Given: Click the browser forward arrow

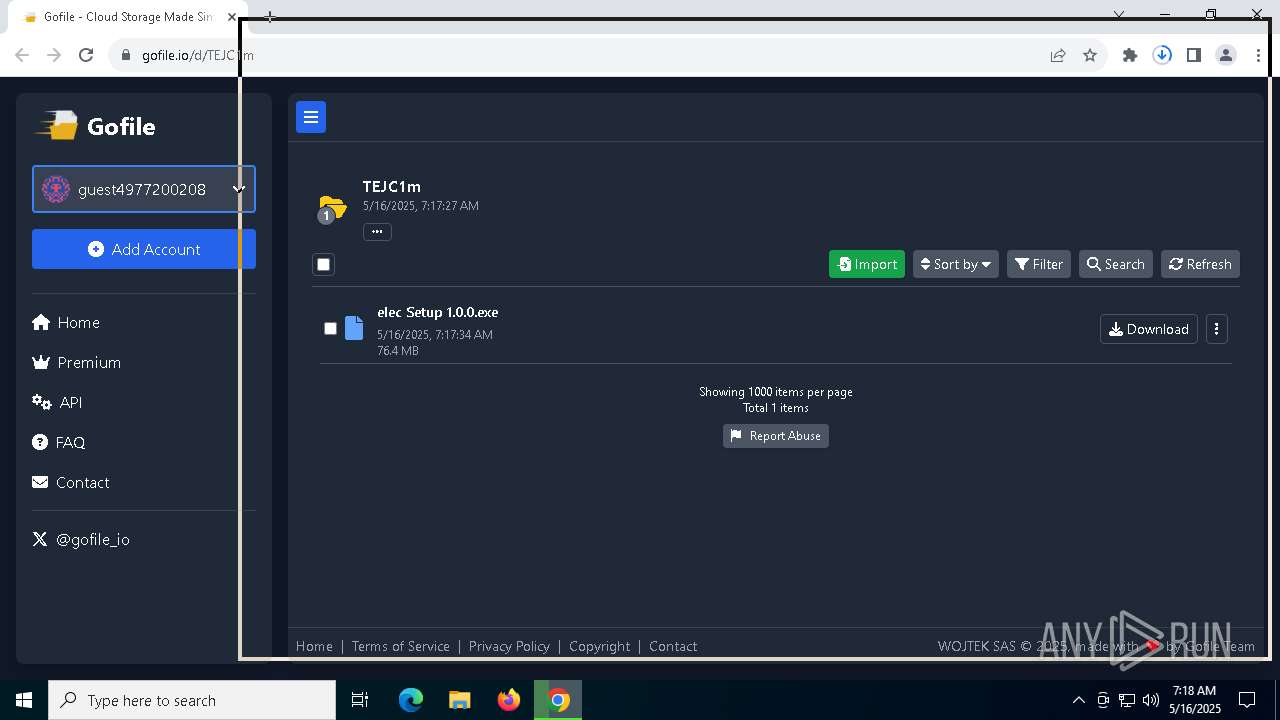Looking at the screenshot, I should tap(54, 55).
